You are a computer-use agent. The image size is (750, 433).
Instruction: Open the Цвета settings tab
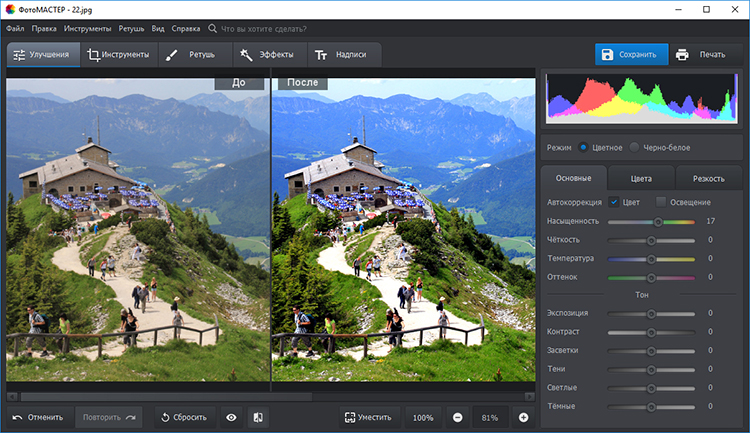pos(641,178)
